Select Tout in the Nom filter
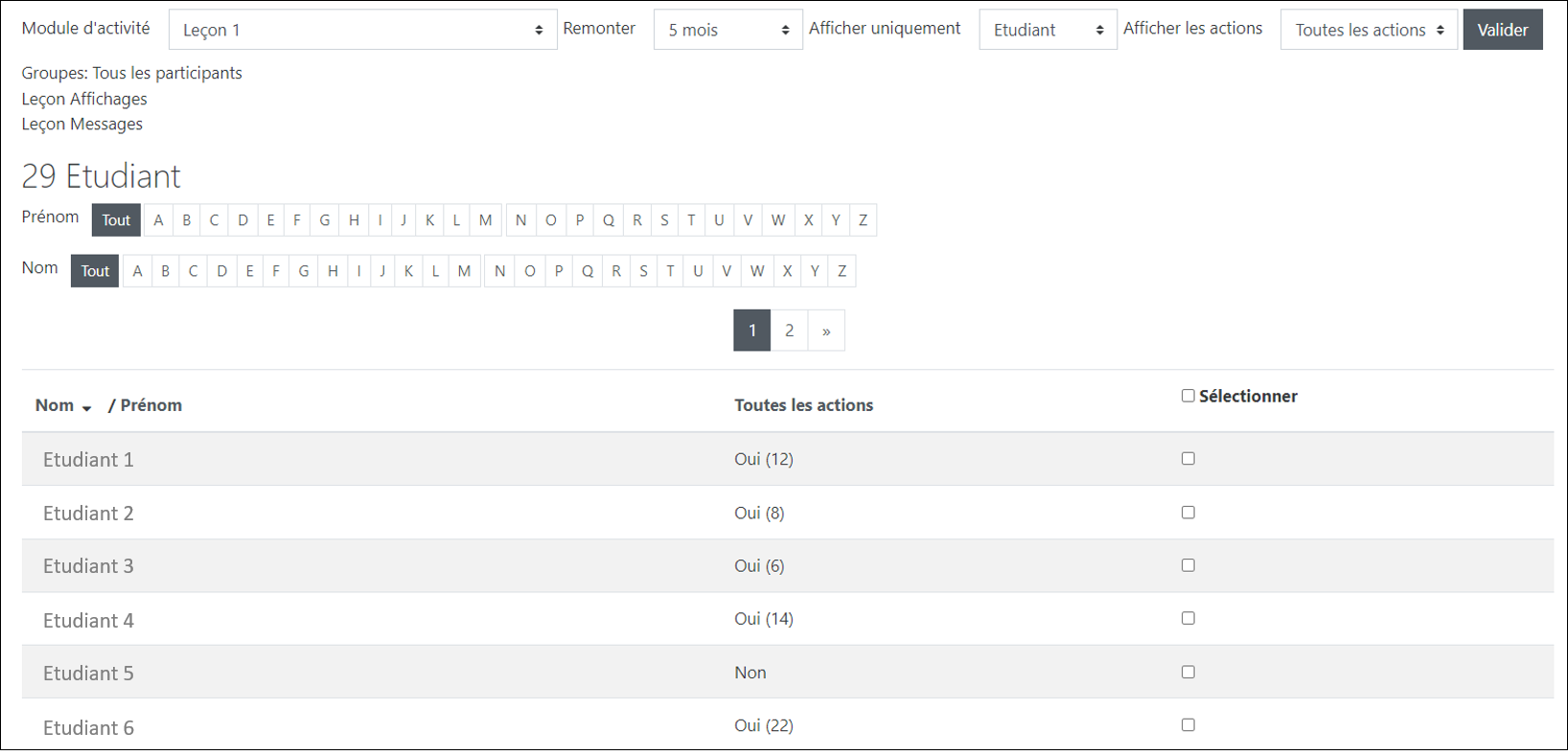The width and height of the screenshot is (1568, 755). tap(95, 271)
